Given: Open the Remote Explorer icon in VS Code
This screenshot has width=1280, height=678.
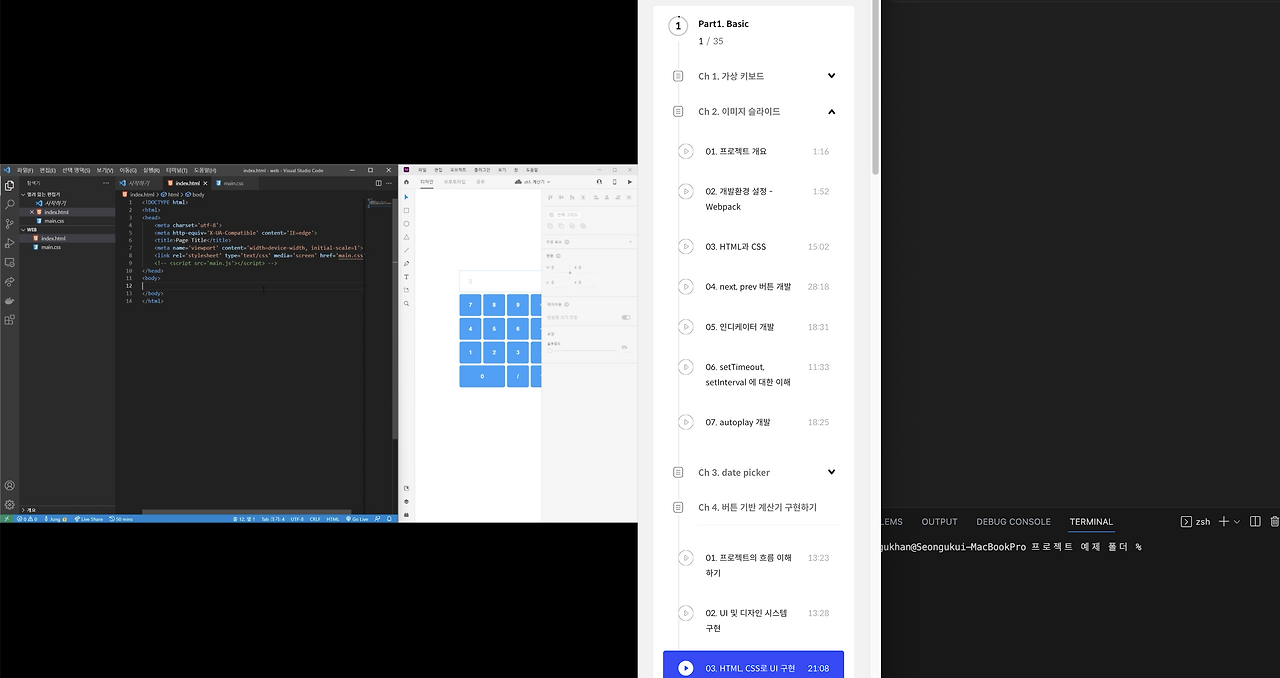Looking at the screenshot, I should pyautogui.click(x=9, y=262).
